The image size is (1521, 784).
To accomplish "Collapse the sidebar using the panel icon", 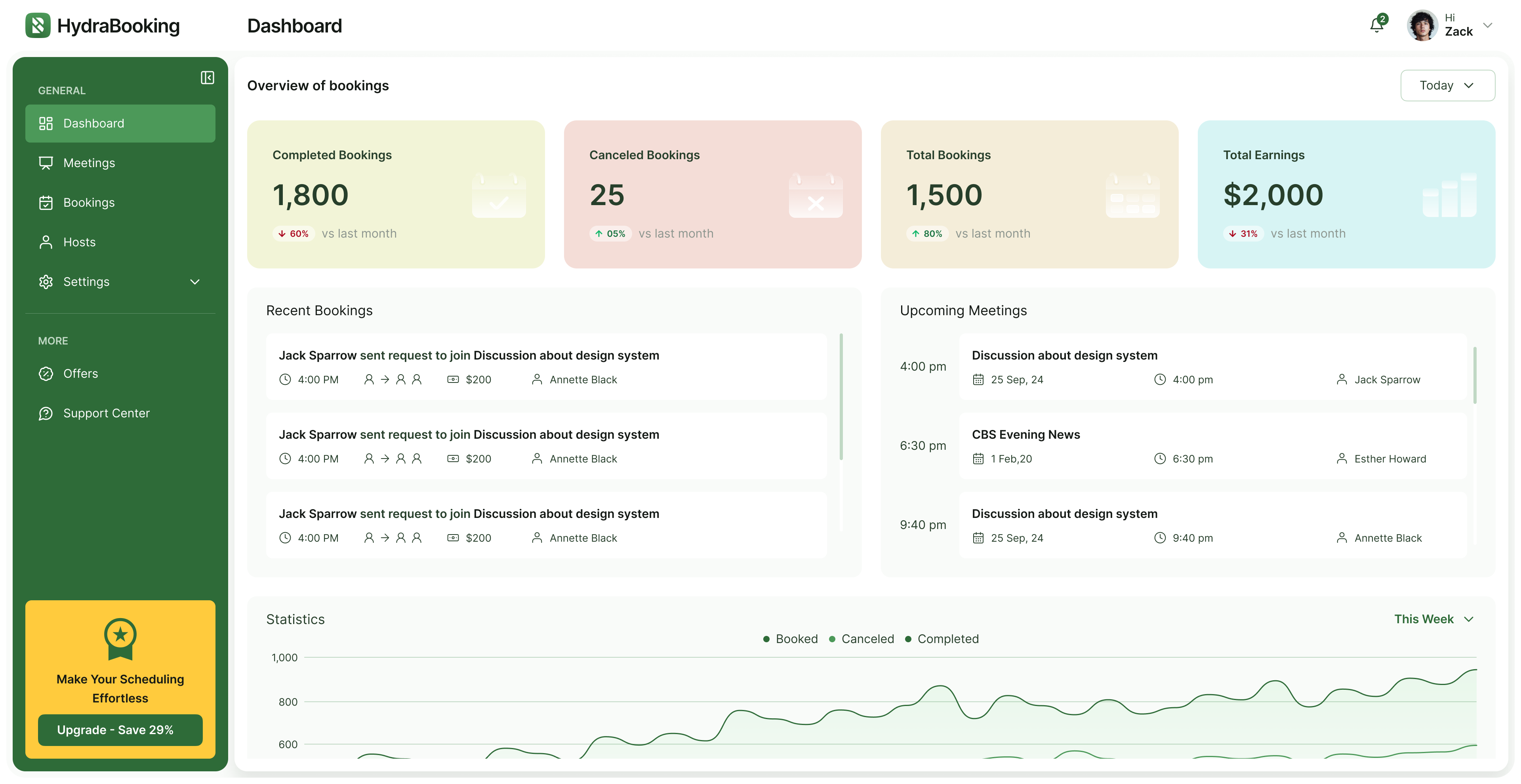I will [x=207, y=77].
